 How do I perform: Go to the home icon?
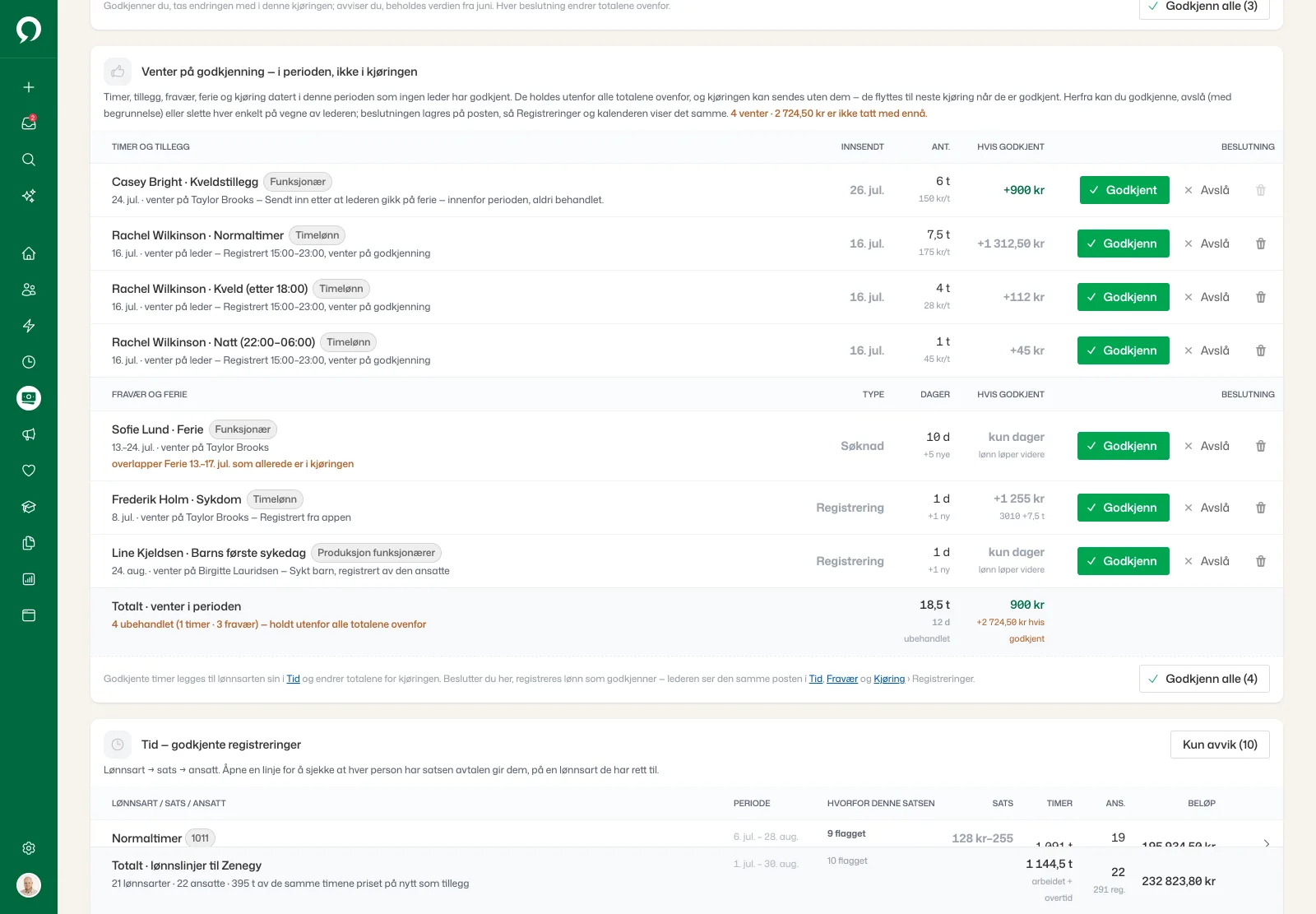tap(29, 253)
